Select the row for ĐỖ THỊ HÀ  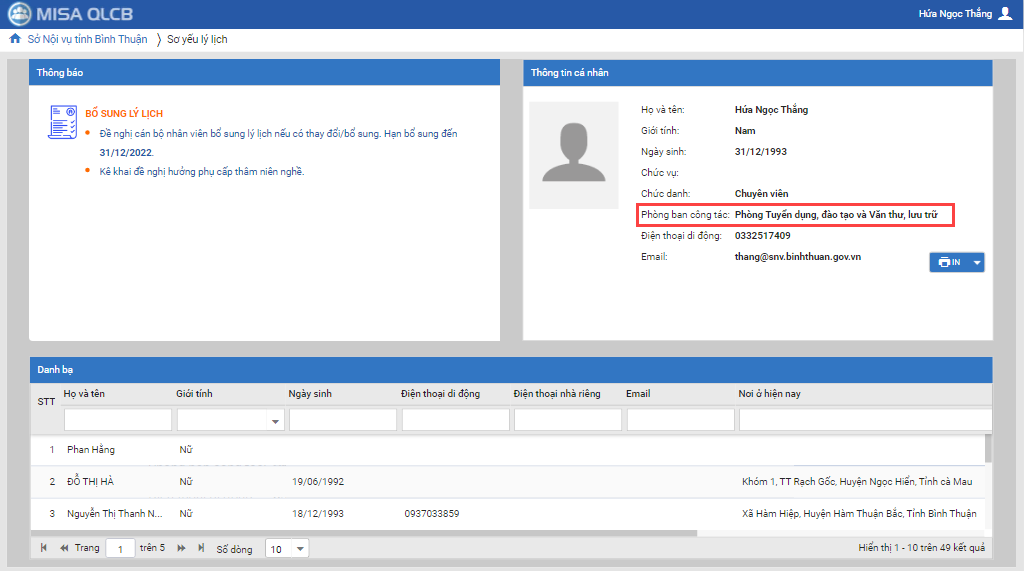[x=90, y=482]
